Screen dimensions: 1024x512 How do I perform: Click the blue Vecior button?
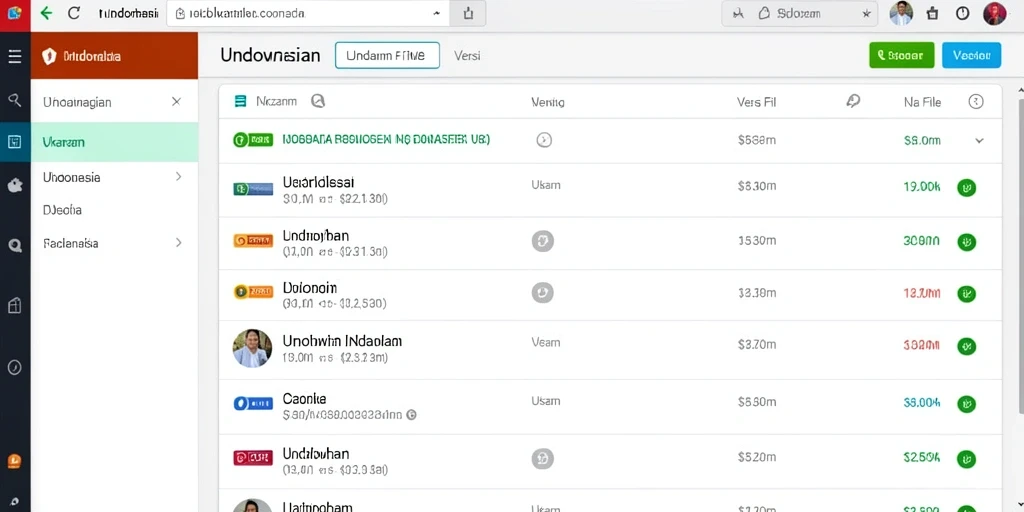[971, 56]
